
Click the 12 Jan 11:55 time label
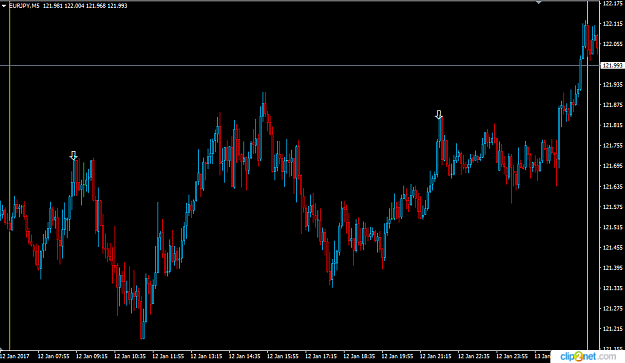tap(168, 356)
